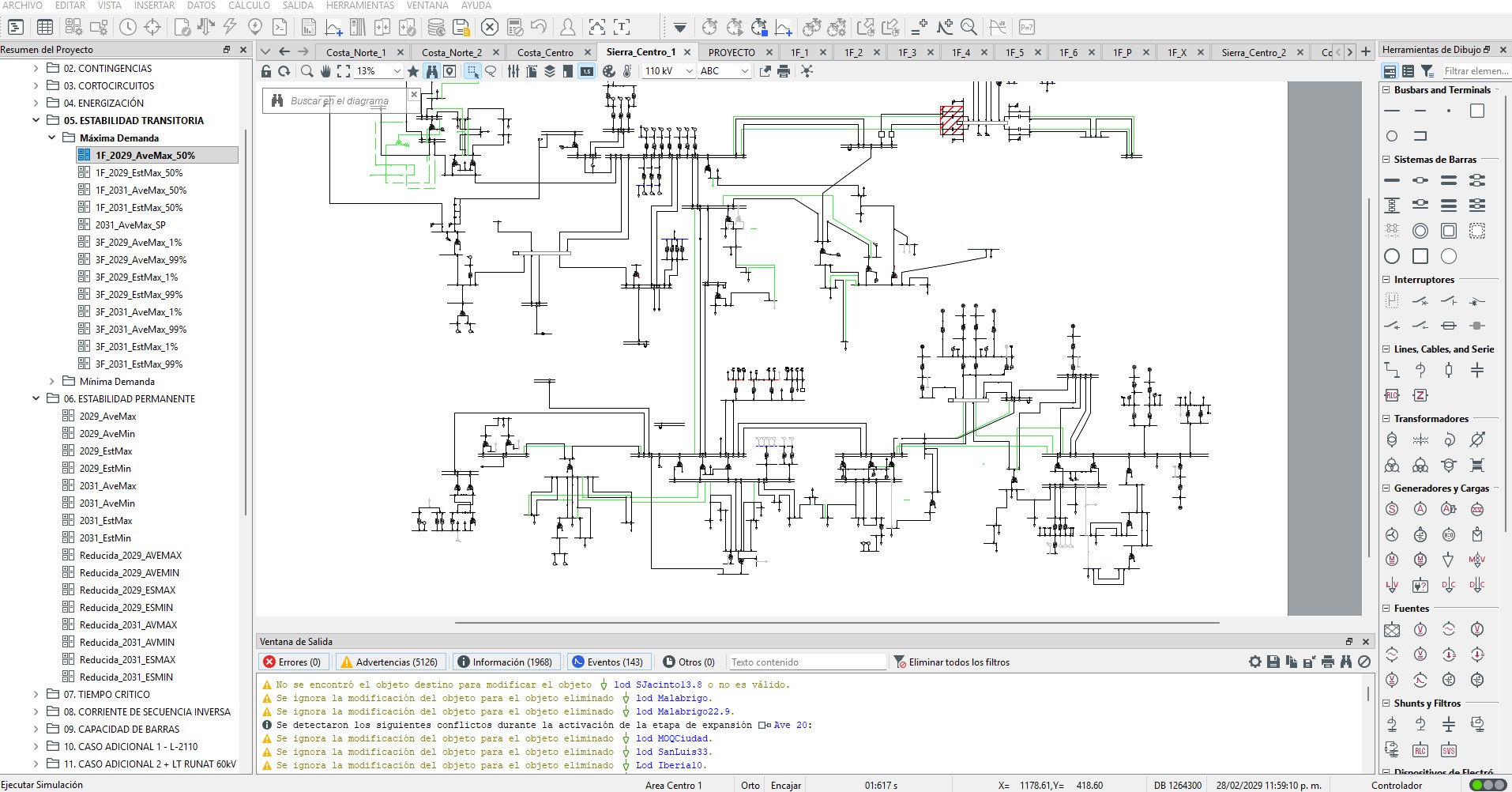
Task: Click the undo arrow in main toolbar
Action: [x=539, y=27]
